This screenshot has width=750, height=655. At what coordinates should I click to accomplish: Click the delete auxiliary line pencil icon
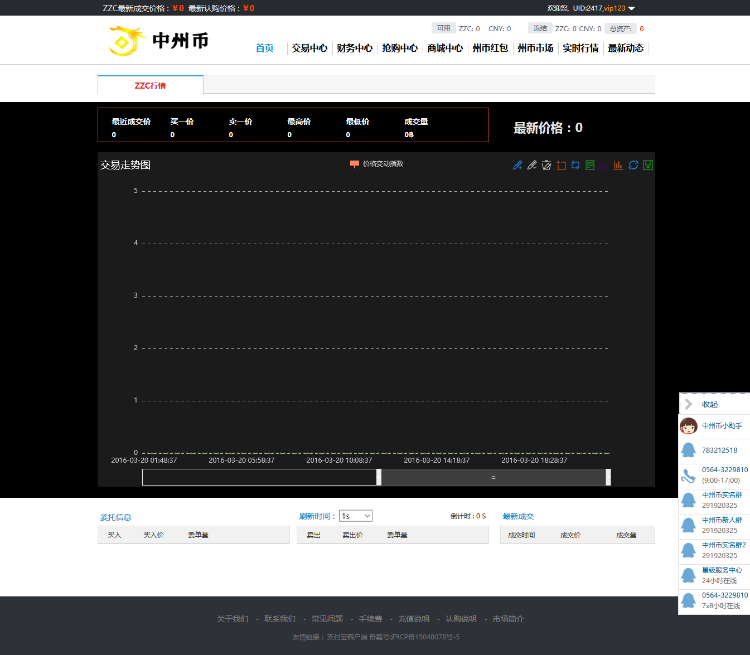(x=532, y=165)
